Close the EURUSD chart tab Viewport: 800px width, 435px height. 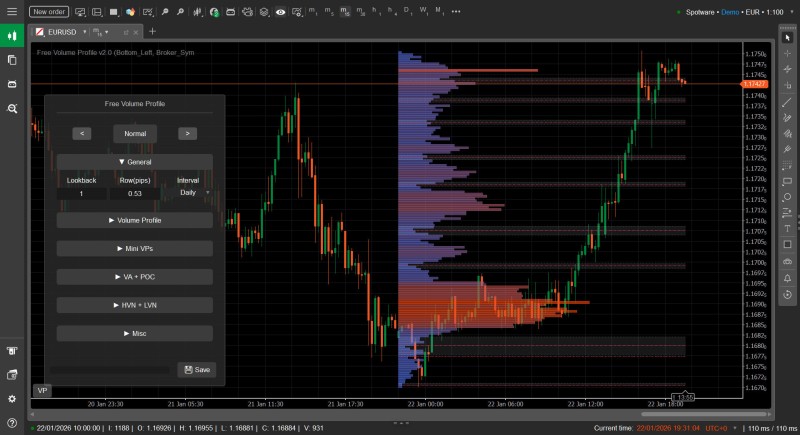click(136, 32)
